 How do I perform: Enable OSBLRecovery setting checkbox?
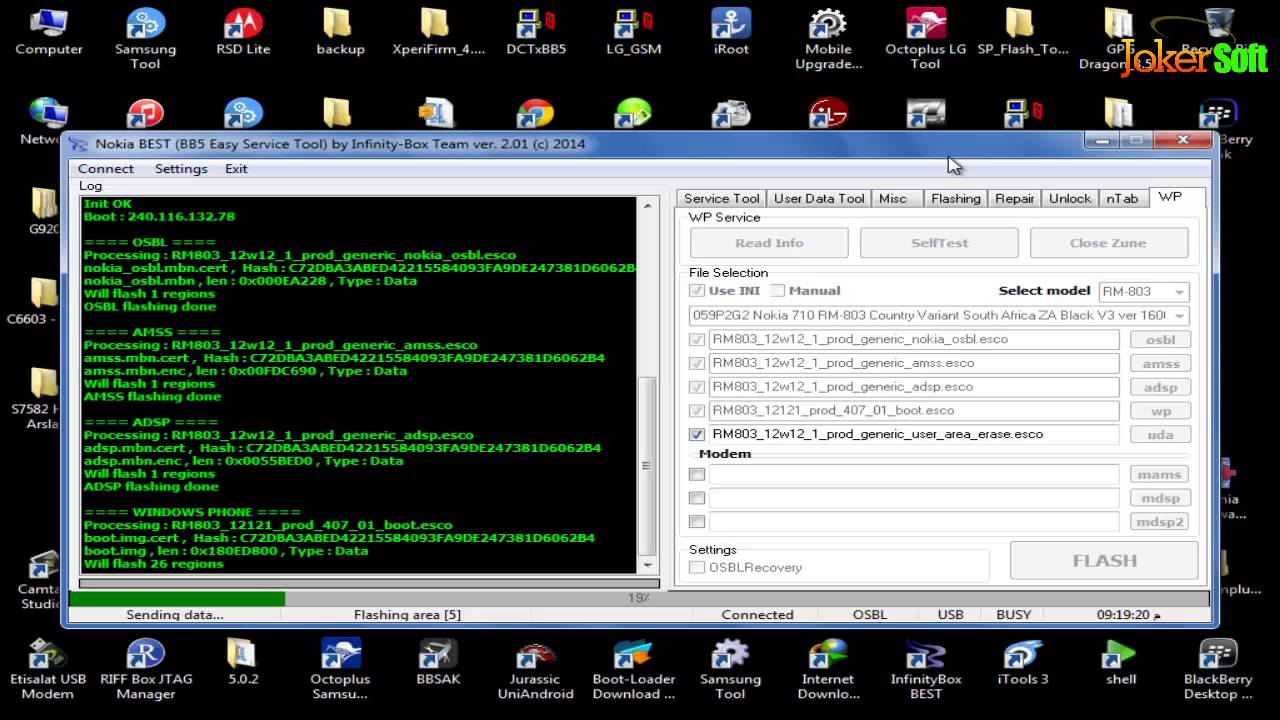click(697, 568)
